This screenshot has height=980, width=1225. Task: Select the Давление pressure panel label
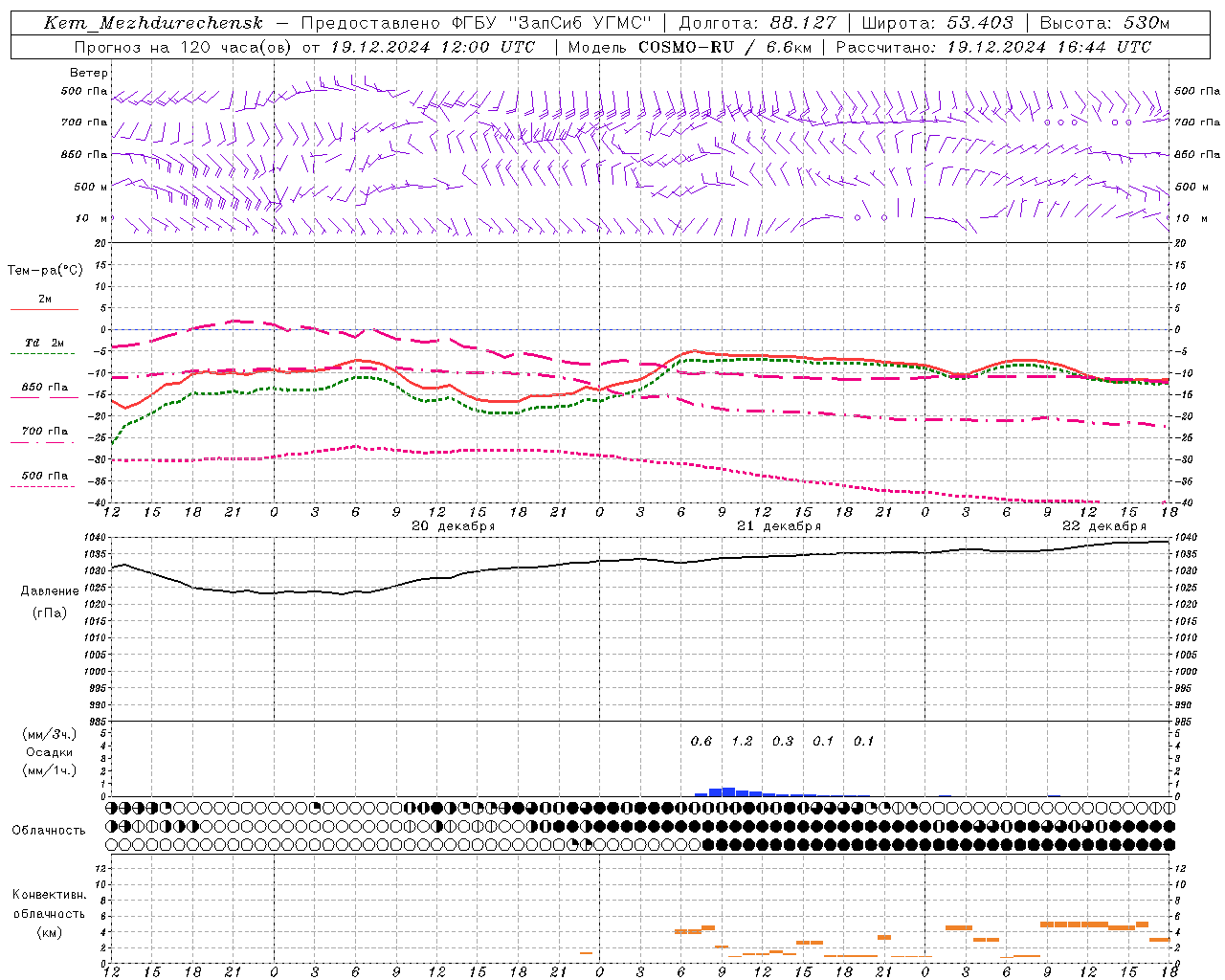tap(50, 591)
